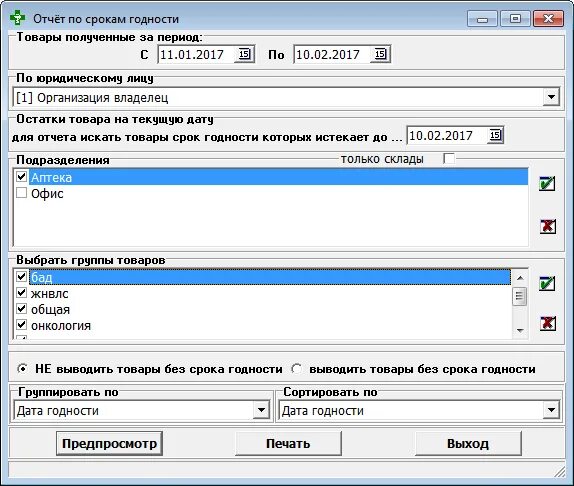The height and width of the screenshot is (486, 574).
Task: Toggle the Аптека checkbox
Action: click(x=21, y=177)
